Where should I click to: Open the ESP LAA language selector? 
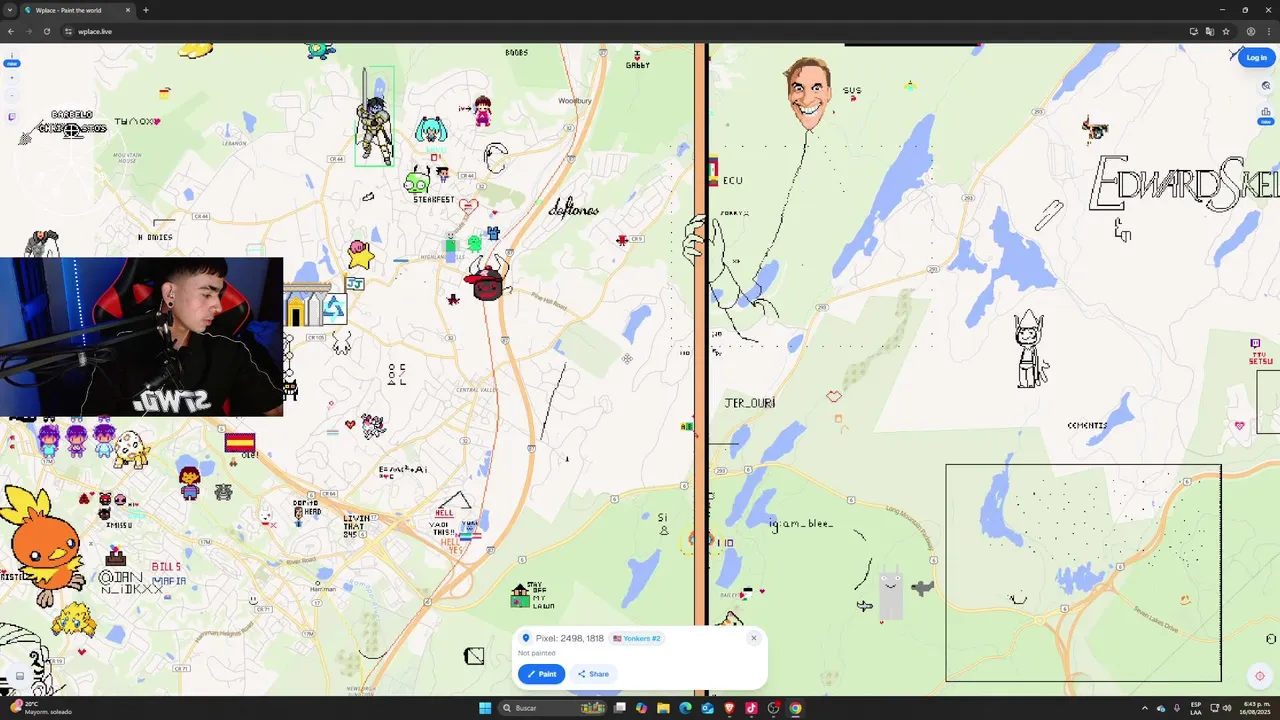point(1195,708)
